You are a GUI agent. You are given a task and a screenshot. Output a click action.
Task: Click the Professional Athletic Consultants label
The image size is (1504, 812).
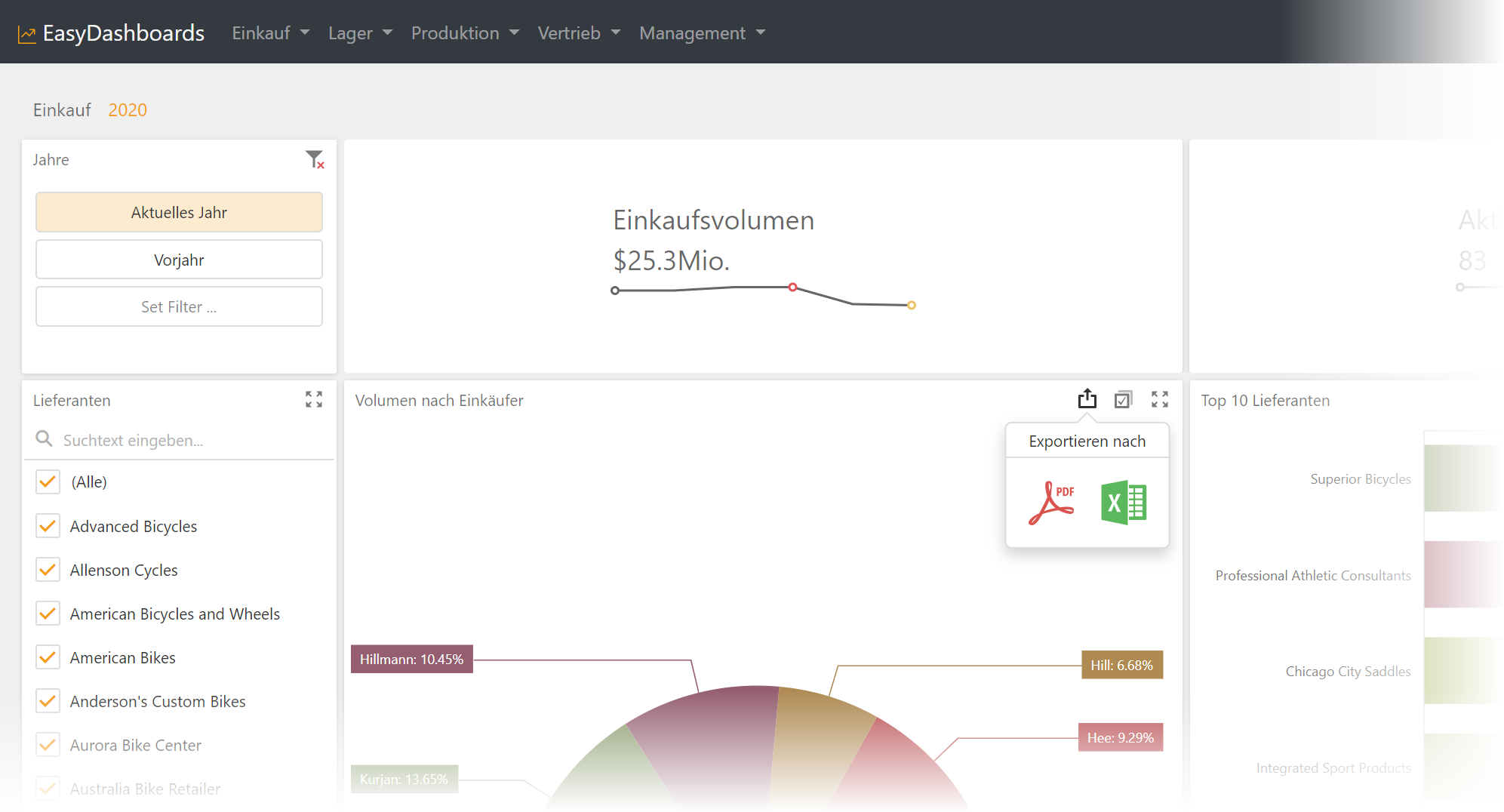(1313, 575)
